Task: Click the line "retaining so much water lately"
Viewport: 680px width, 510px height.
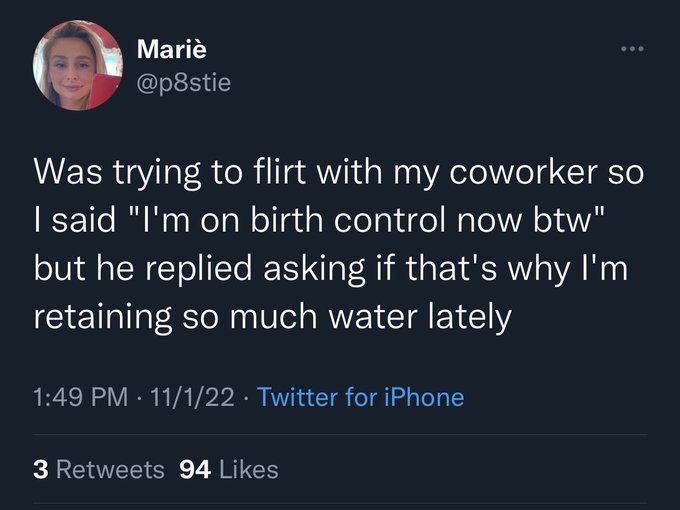Action: coord(273,317)
